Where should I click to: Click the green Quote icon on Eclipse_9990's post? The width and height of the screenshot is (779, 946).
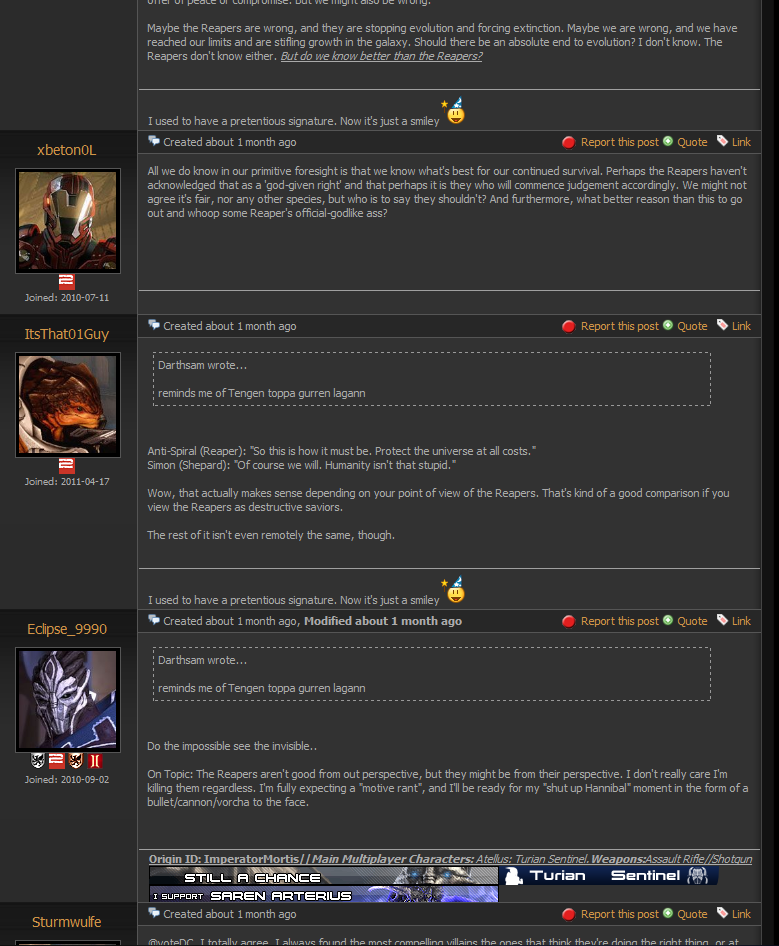[x=668, y=620]
